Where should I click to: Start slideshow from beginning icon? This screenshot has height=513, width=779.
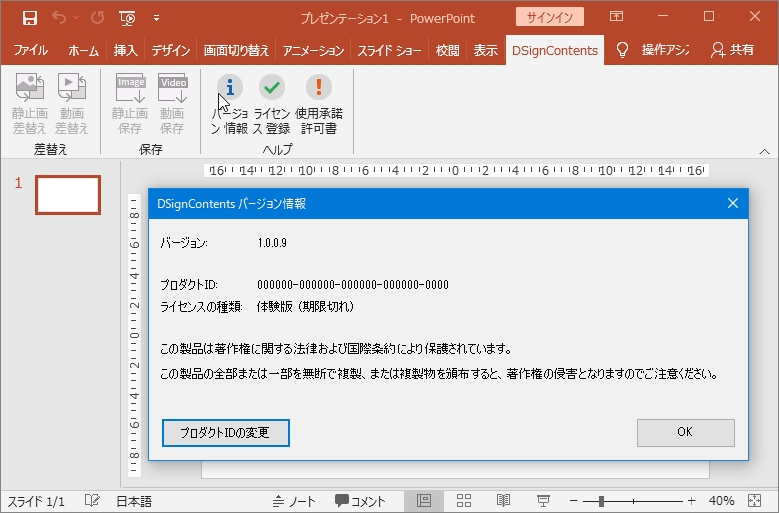click(x=127, y=18)
